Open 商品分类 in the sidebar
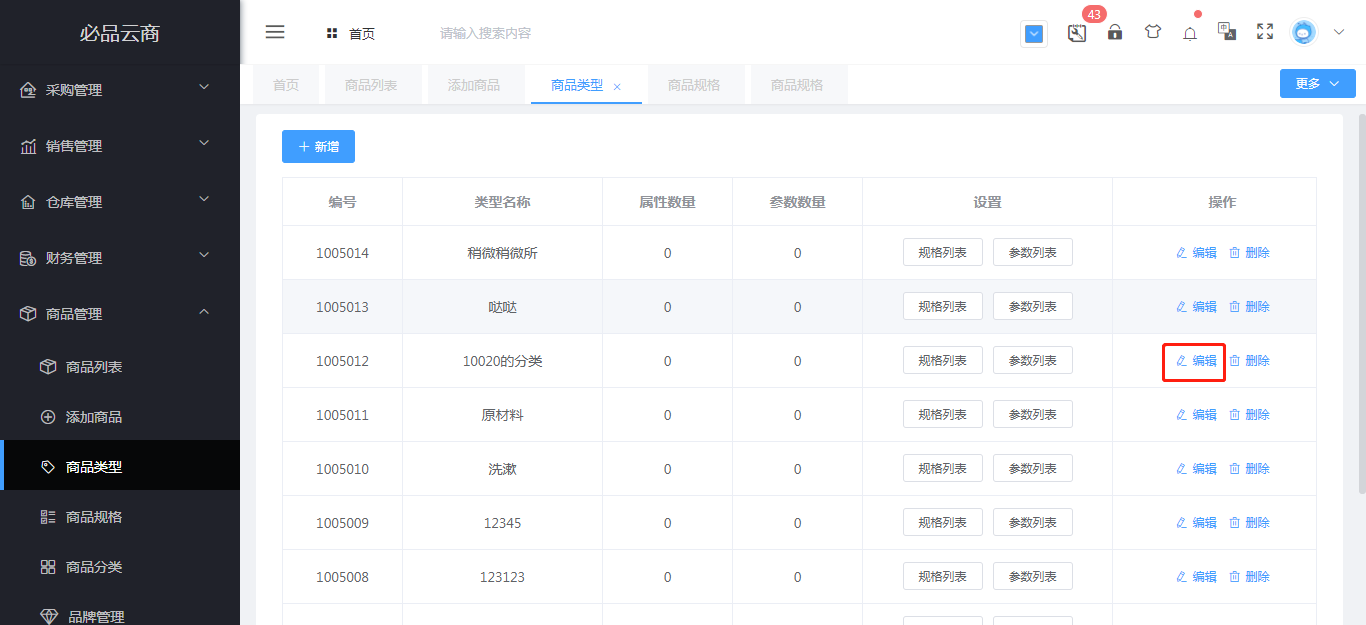 pyautogui.click(x=120, y=567)
